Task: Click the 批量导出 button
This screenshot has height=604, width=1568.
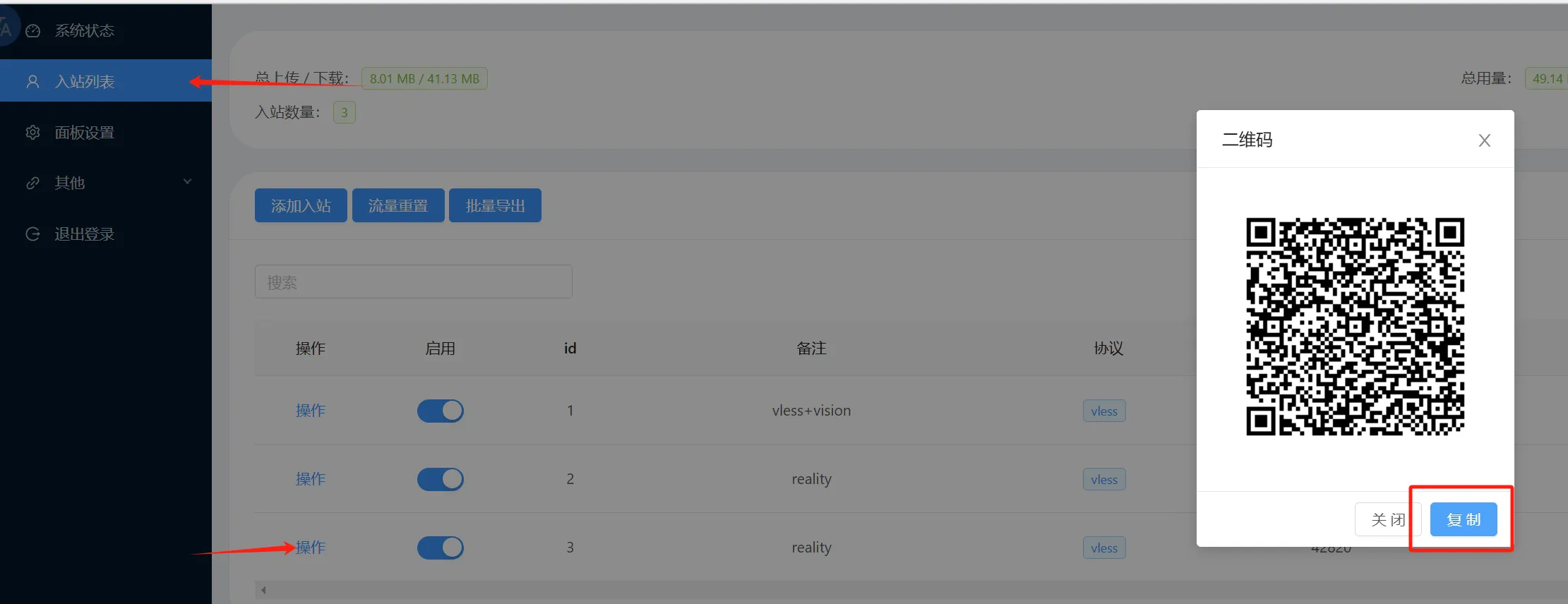Action: (495, 206)
